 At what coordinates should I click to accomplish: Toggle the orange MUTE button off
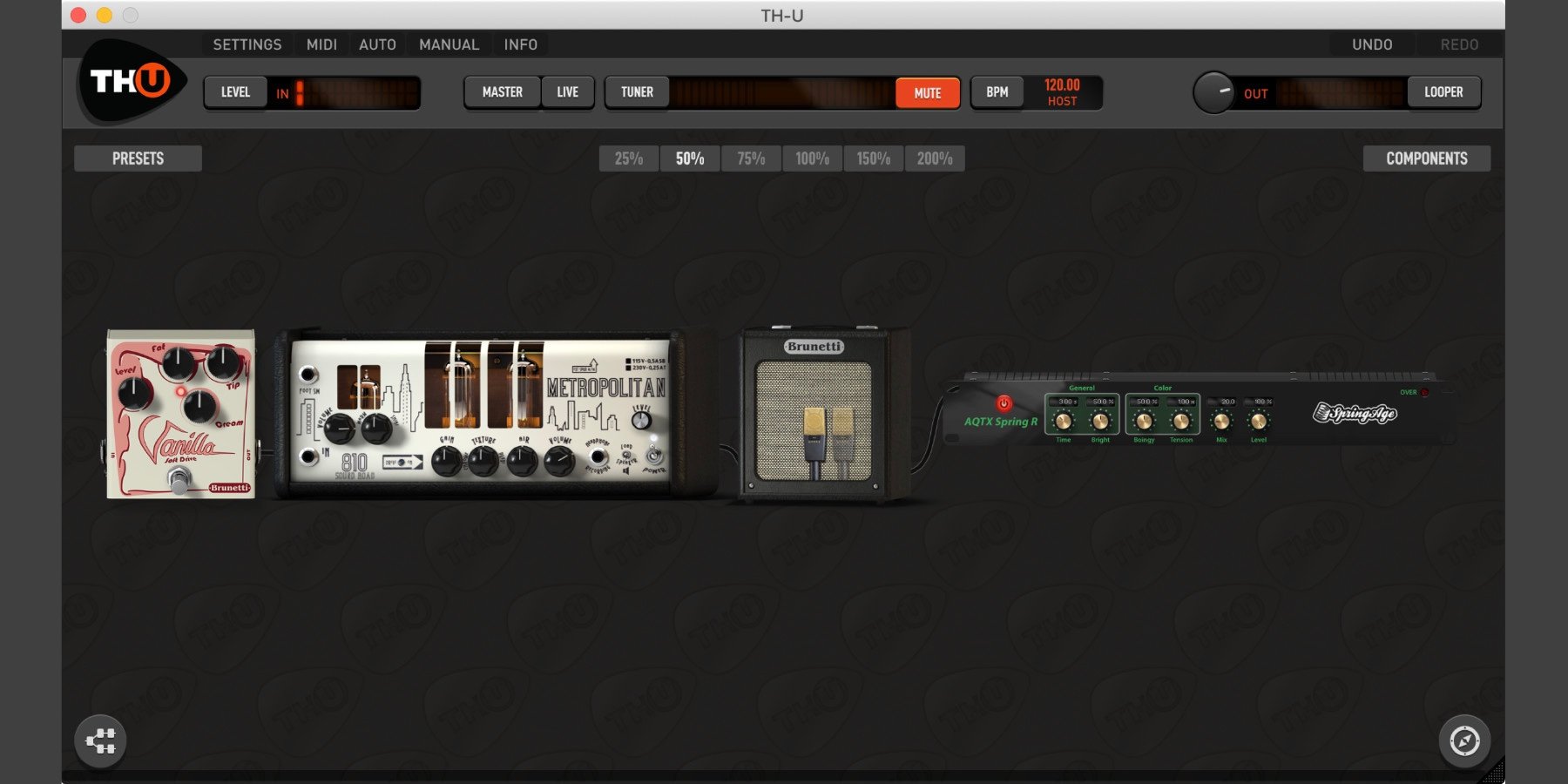927,93
